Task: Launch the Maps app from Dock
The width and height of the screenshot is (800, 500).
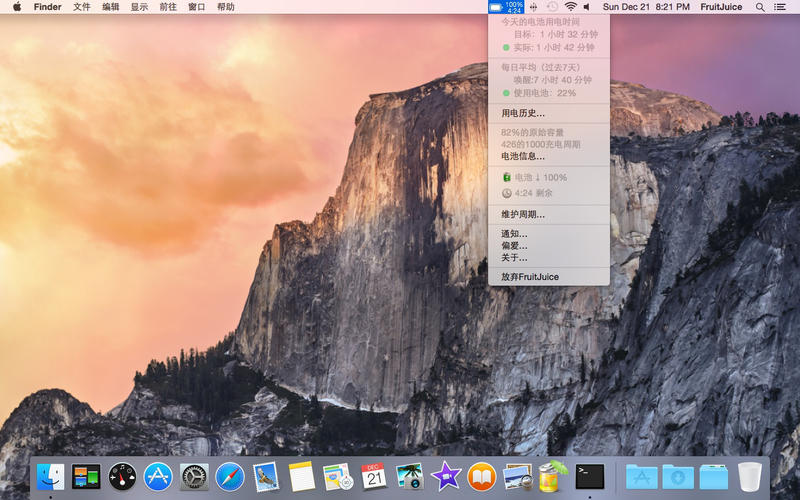Action: (x=338, y=477)
